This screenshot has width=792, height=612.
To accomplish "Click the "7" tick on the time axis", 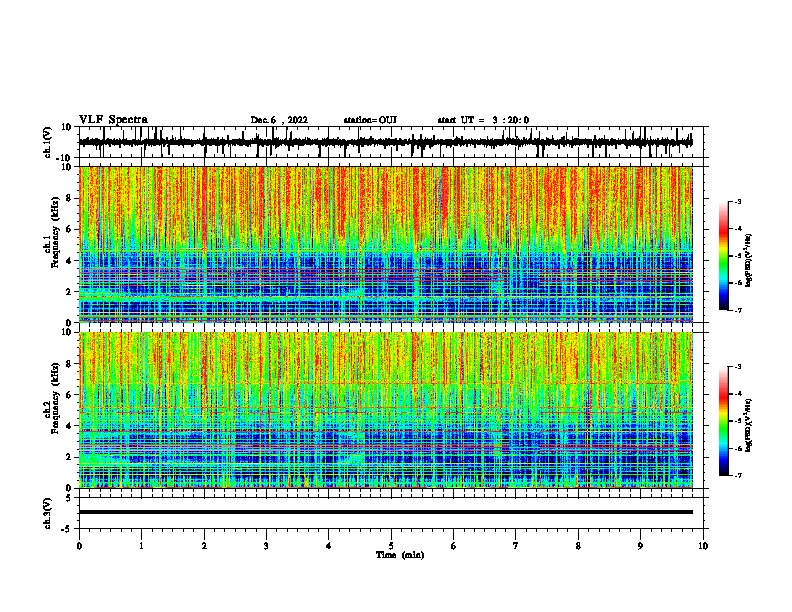I will (516, 546).
